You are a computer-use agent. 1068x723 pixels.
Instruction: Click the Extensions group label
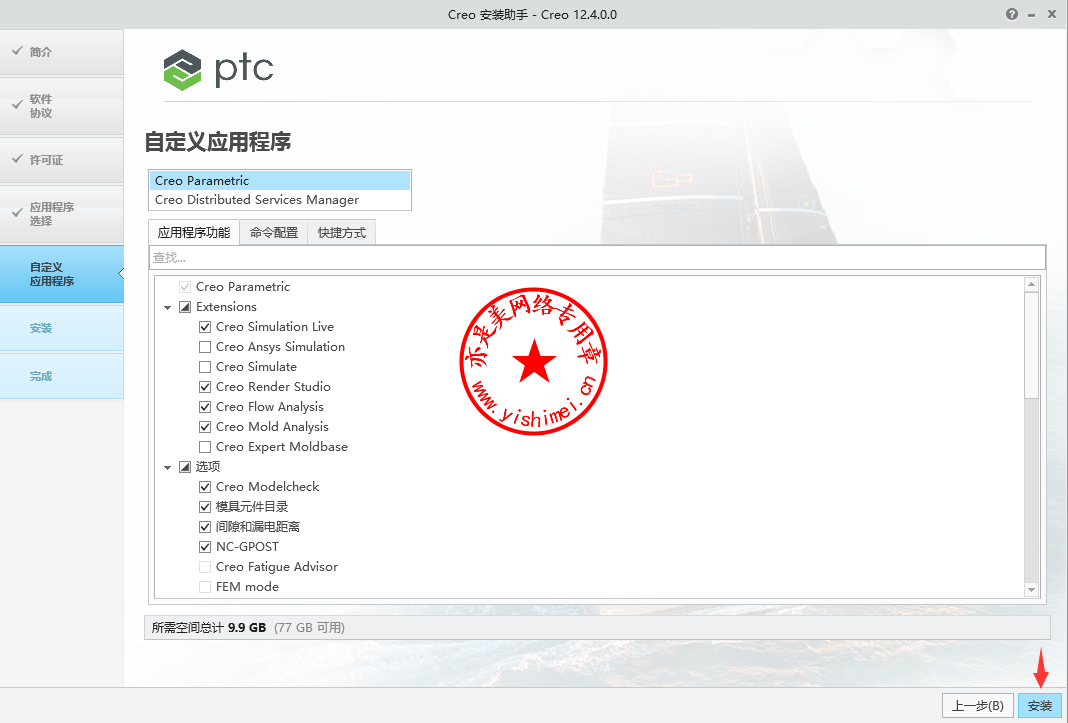pos(226,307)
